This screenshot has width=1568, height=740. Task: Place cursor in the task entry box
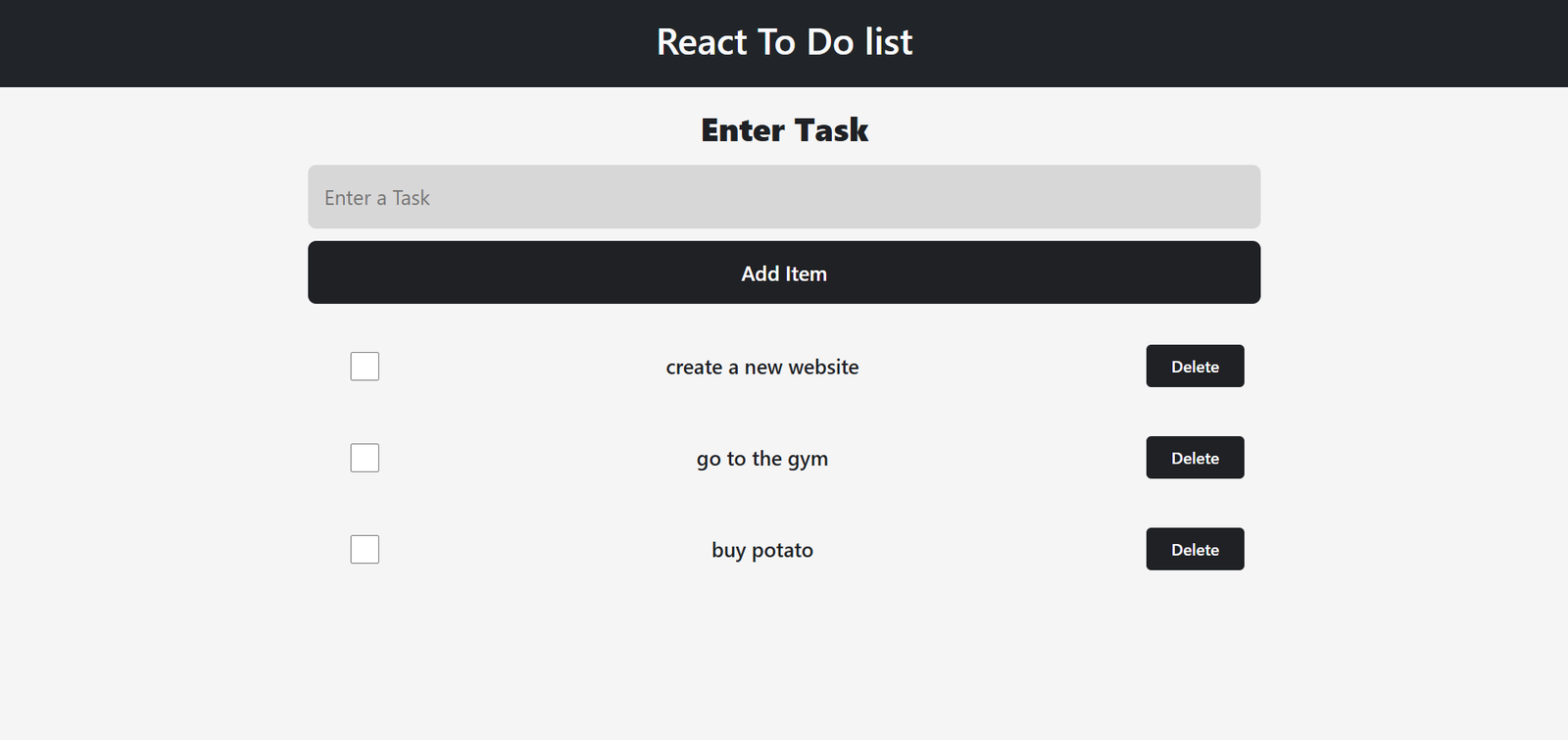(x=784, y=197)
